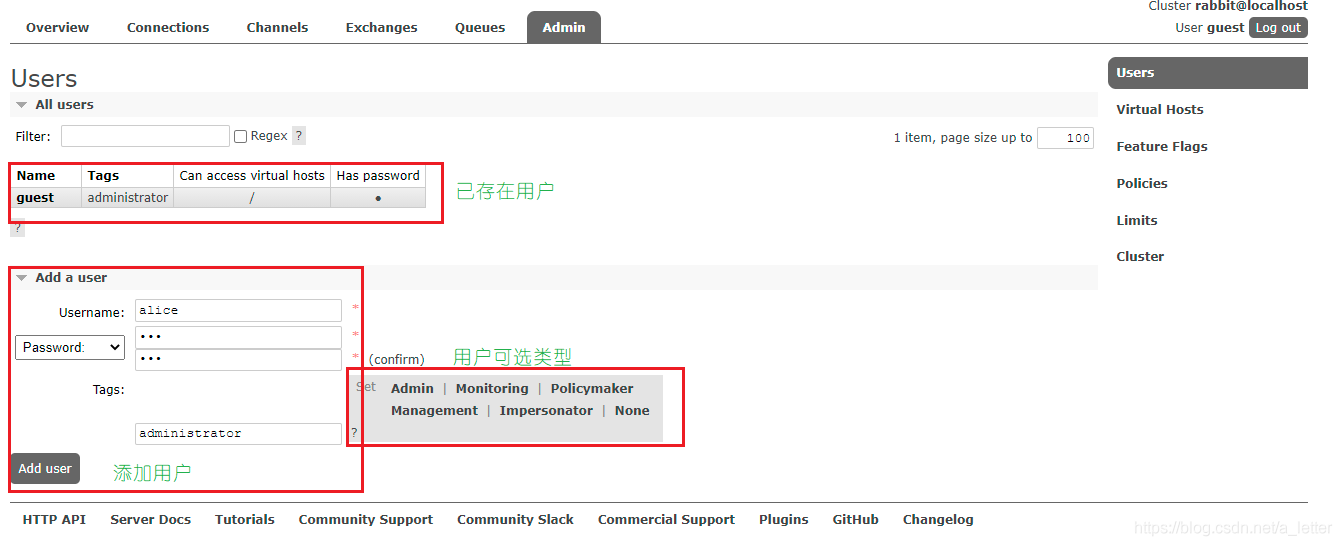Log out of the guest account
Screen dimensions: 1342x546
[x=1278, y=27]
